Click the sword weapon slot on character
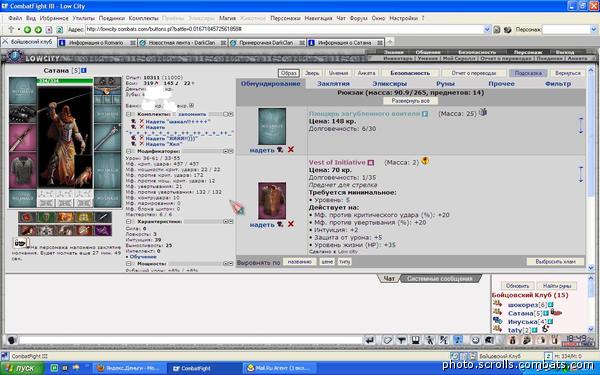Image resolution: width=600 pixels, height=375 pixels. [x=23, y=138]
